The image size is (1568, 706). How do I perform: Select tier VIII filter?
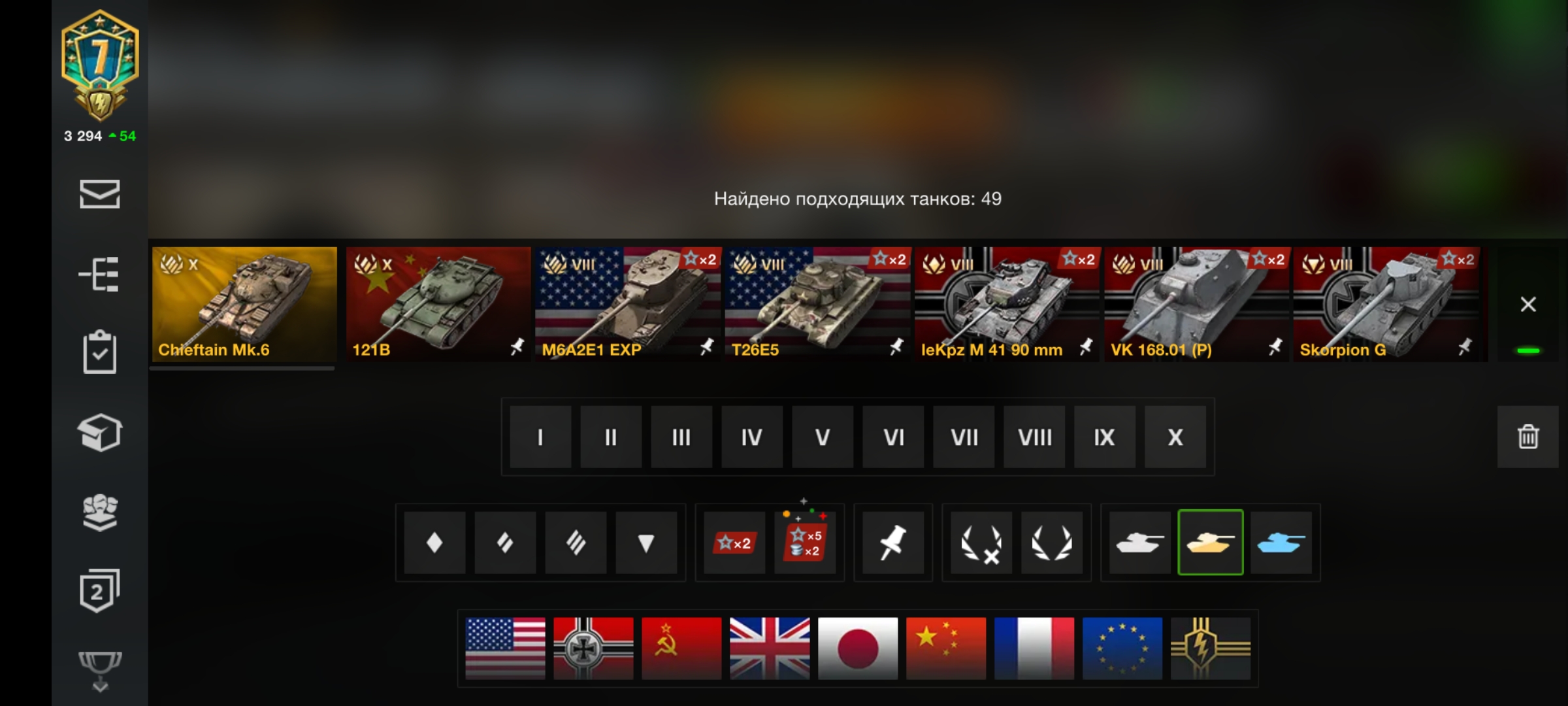click(x=1034, y=437)
